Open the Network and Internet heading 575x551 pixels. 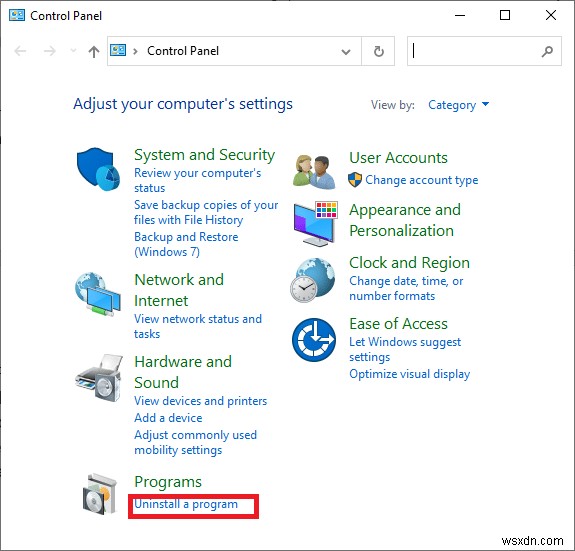(179, 290)
